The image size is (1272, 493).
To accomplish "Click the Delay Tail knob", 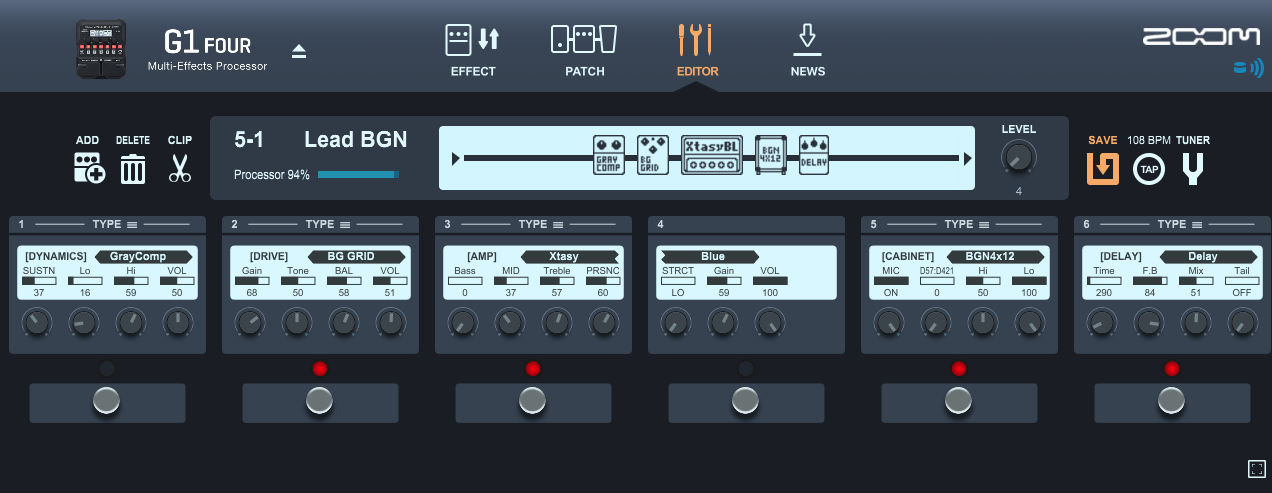I will (x=1242, y=322).
